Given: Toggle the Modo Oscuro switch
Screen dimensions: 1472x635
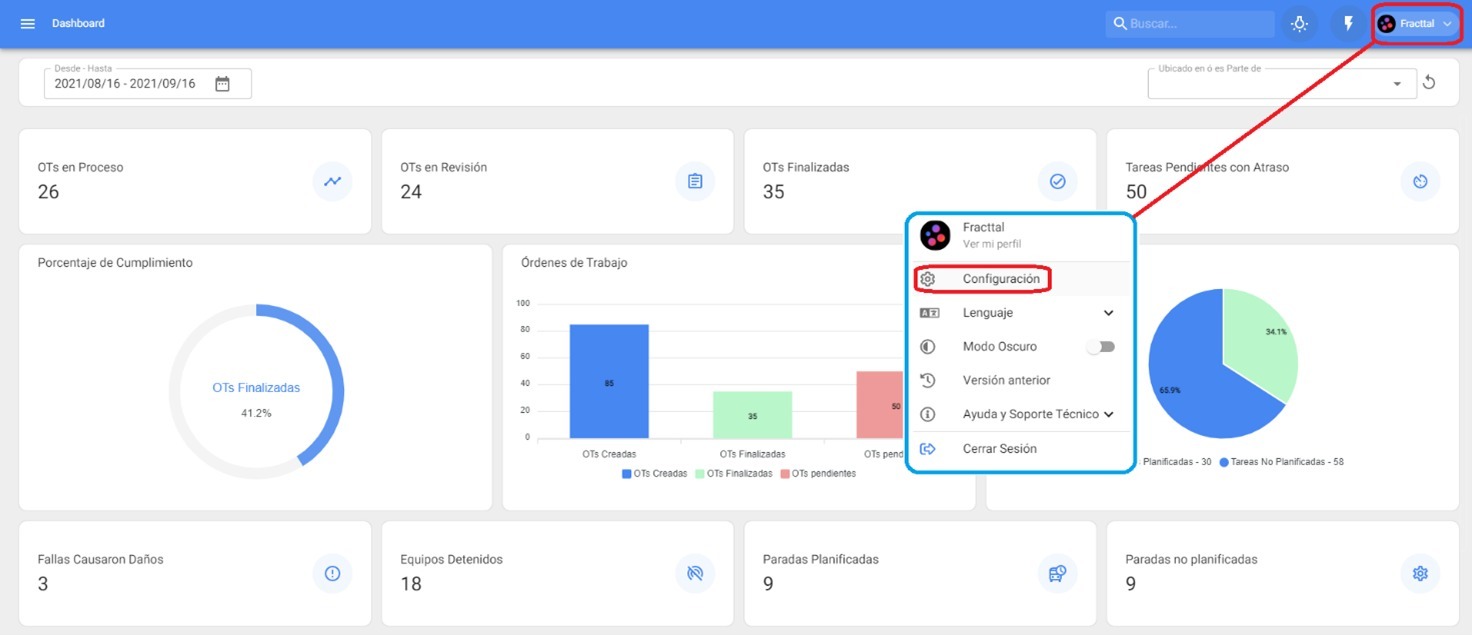Looking at the screenshot, I should tap(1100, 347).
